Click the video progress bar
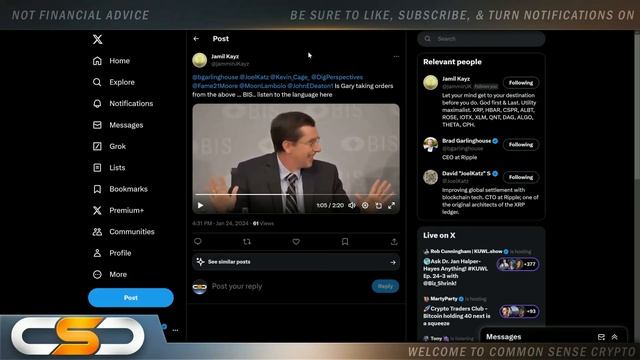This screenshot has height=360, width=640. click(296, 195)
